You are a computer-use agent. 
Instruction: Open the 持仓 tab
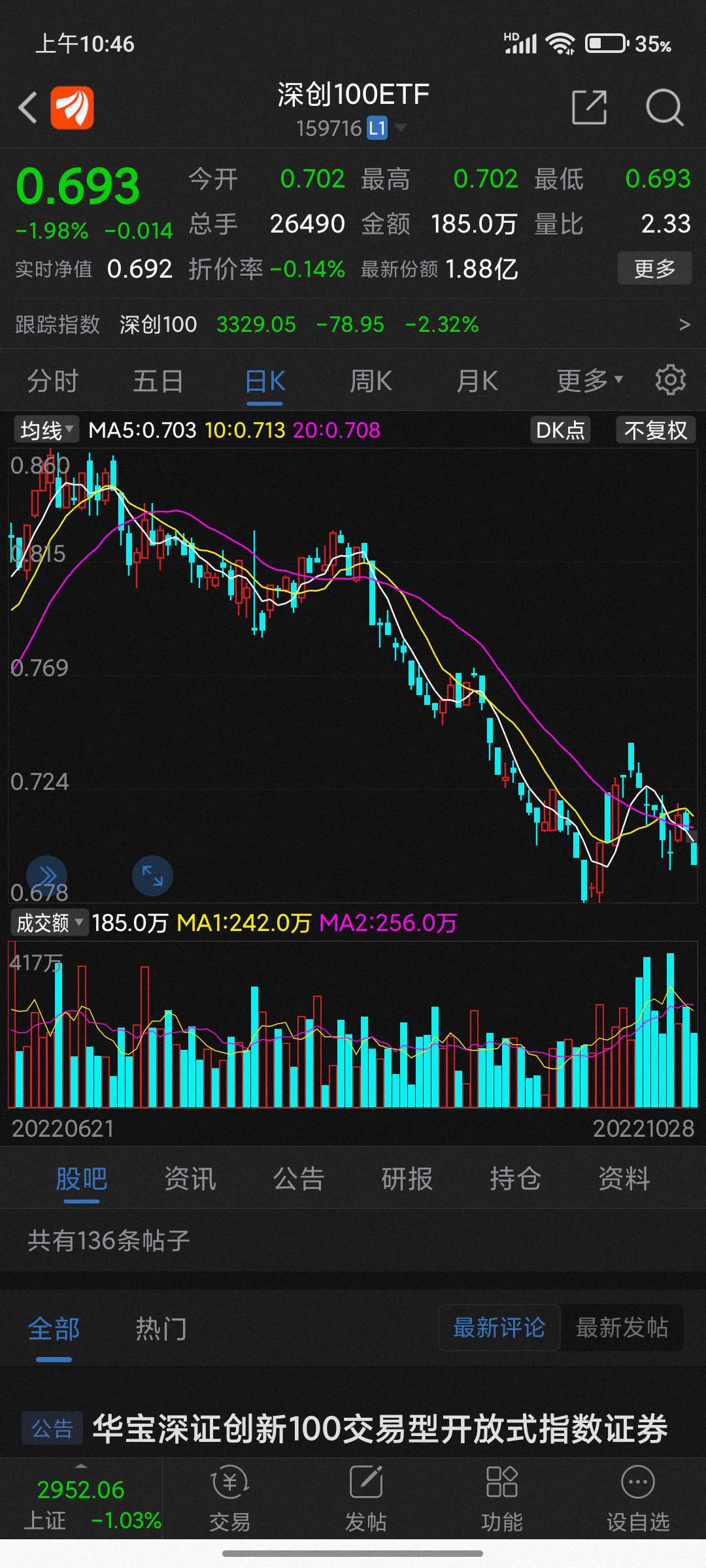pos(516,1179)
